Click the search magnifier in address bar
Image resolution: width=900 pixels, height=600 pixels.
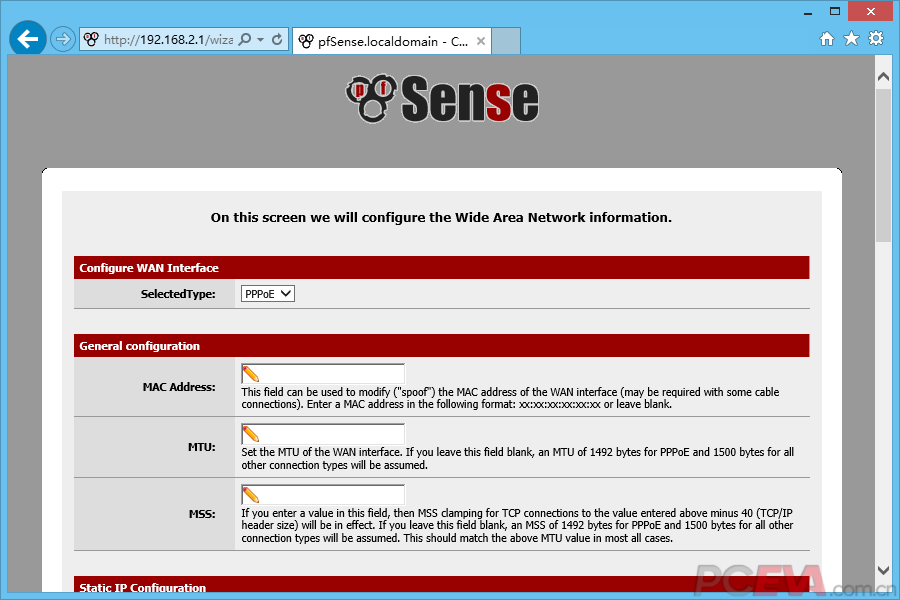coord(246,40)
